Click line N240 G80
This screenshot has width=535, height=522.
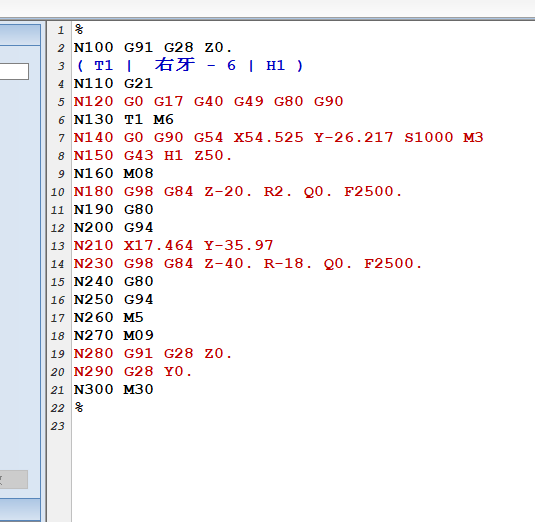(x=114, y=281)
